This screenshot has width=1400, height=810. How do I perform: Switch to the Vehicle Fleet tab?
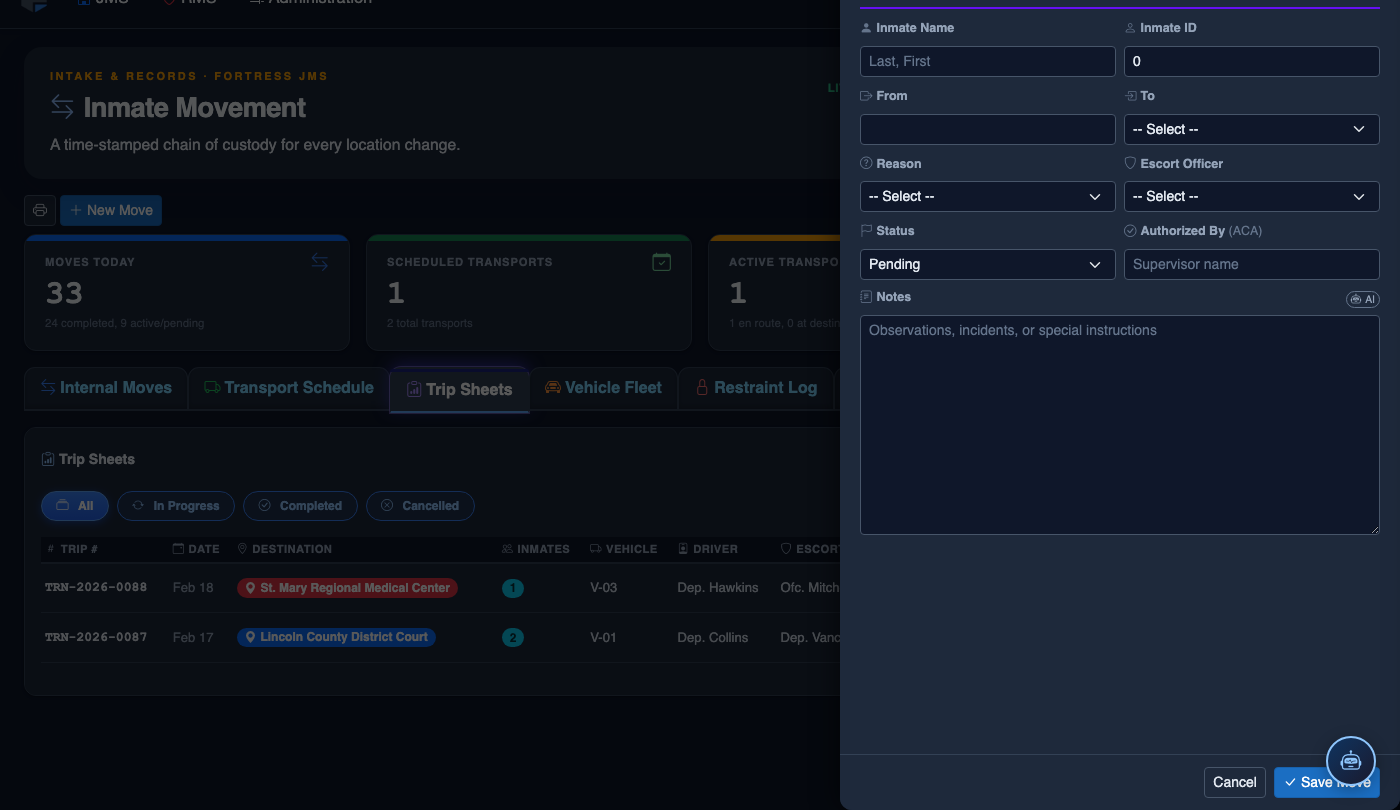[603, 388]
